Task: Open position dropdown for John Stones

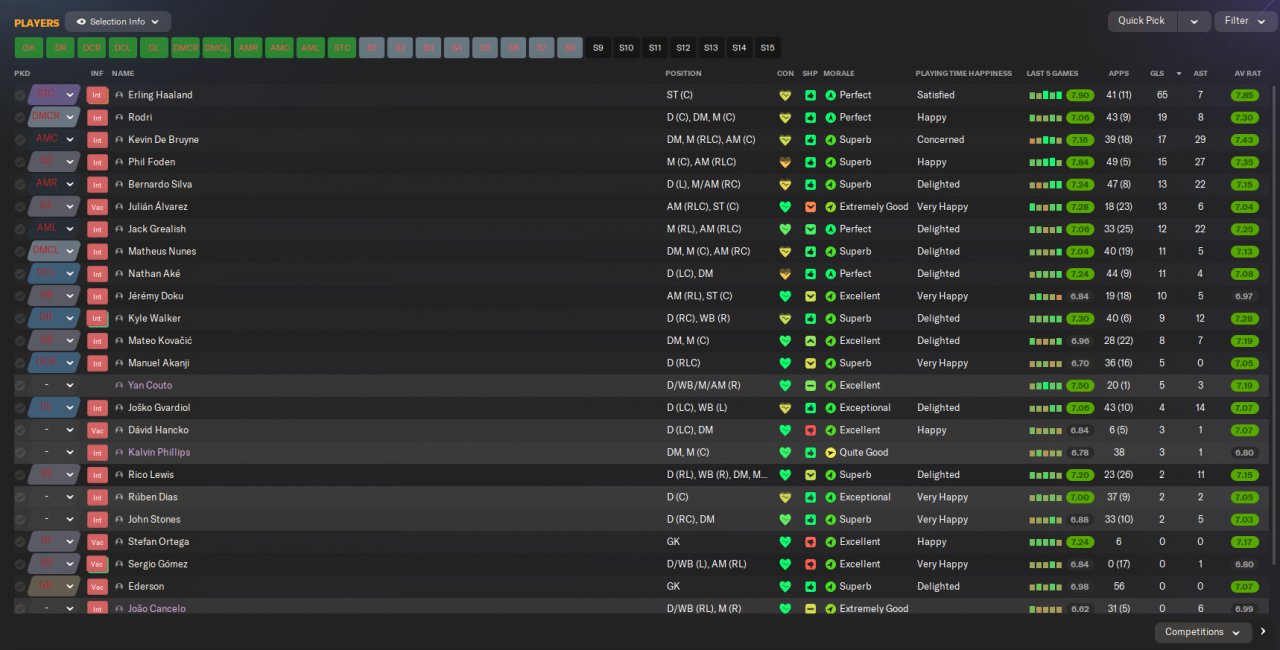Action: pos(54,520)
